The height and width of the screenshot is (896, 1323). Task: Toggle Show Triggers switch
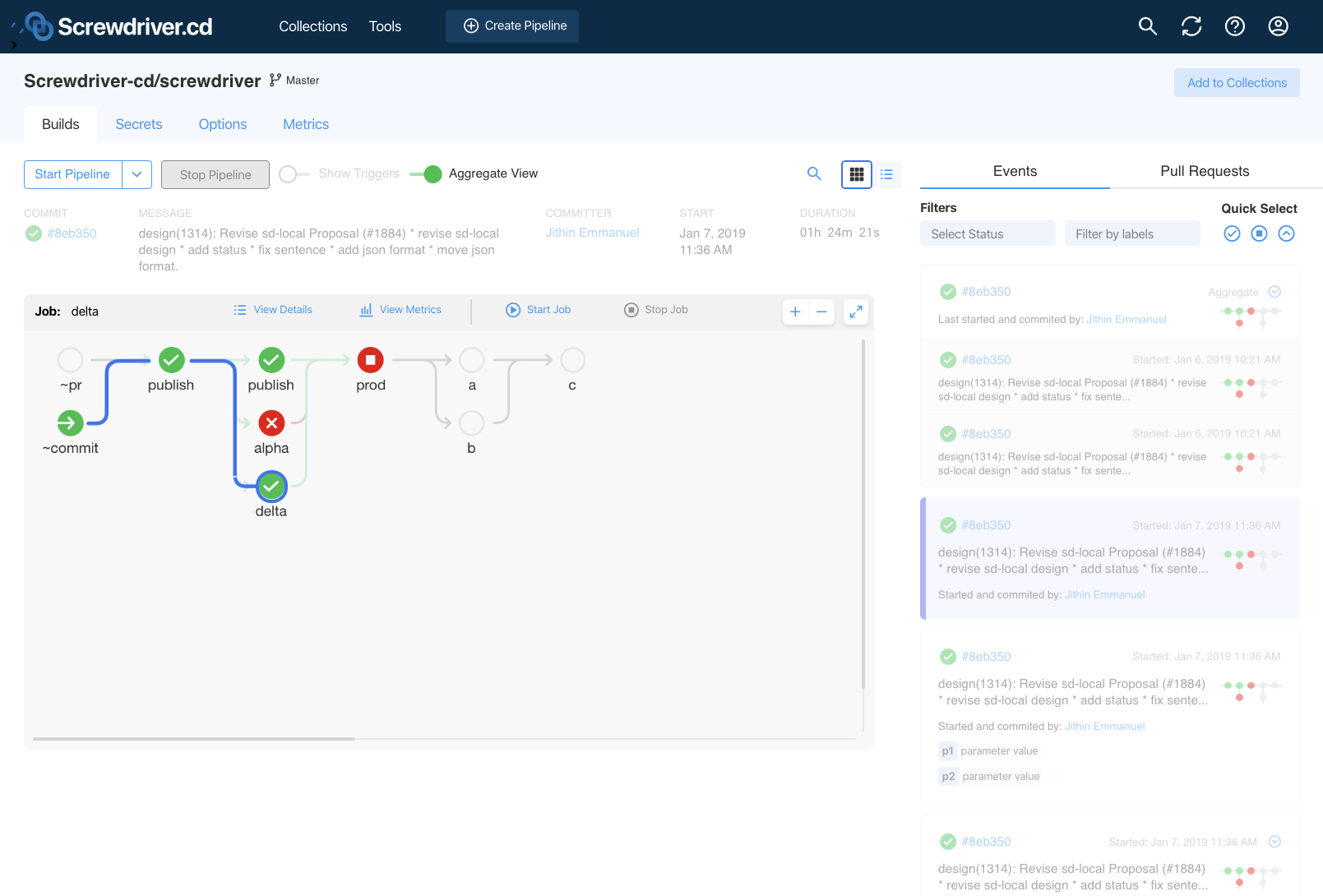(x=294, y=174)
